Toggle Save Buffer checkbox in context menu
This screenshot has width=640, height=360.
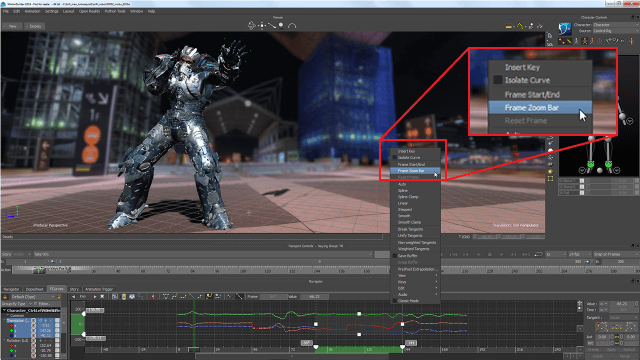point(394,256)
